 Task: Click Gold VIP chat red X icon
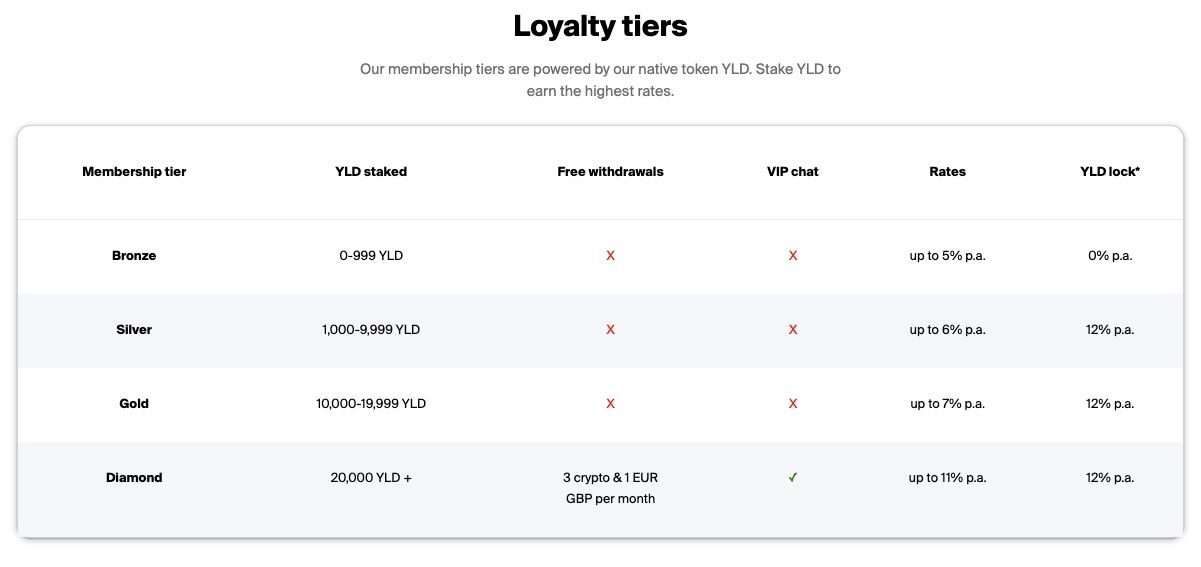click(793, 404)
